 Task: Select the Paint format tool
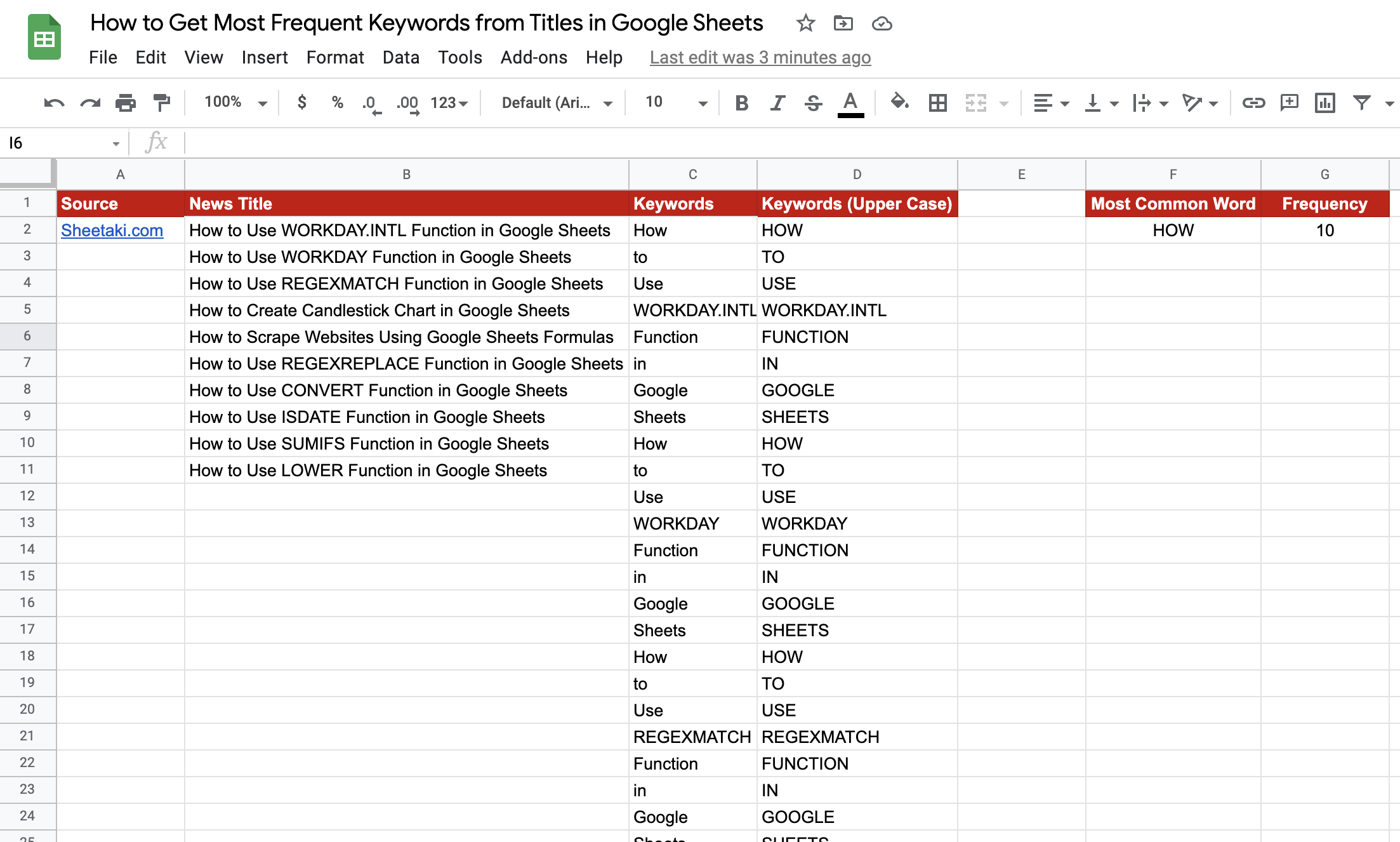pyautogui.click(x=162, y=103)
